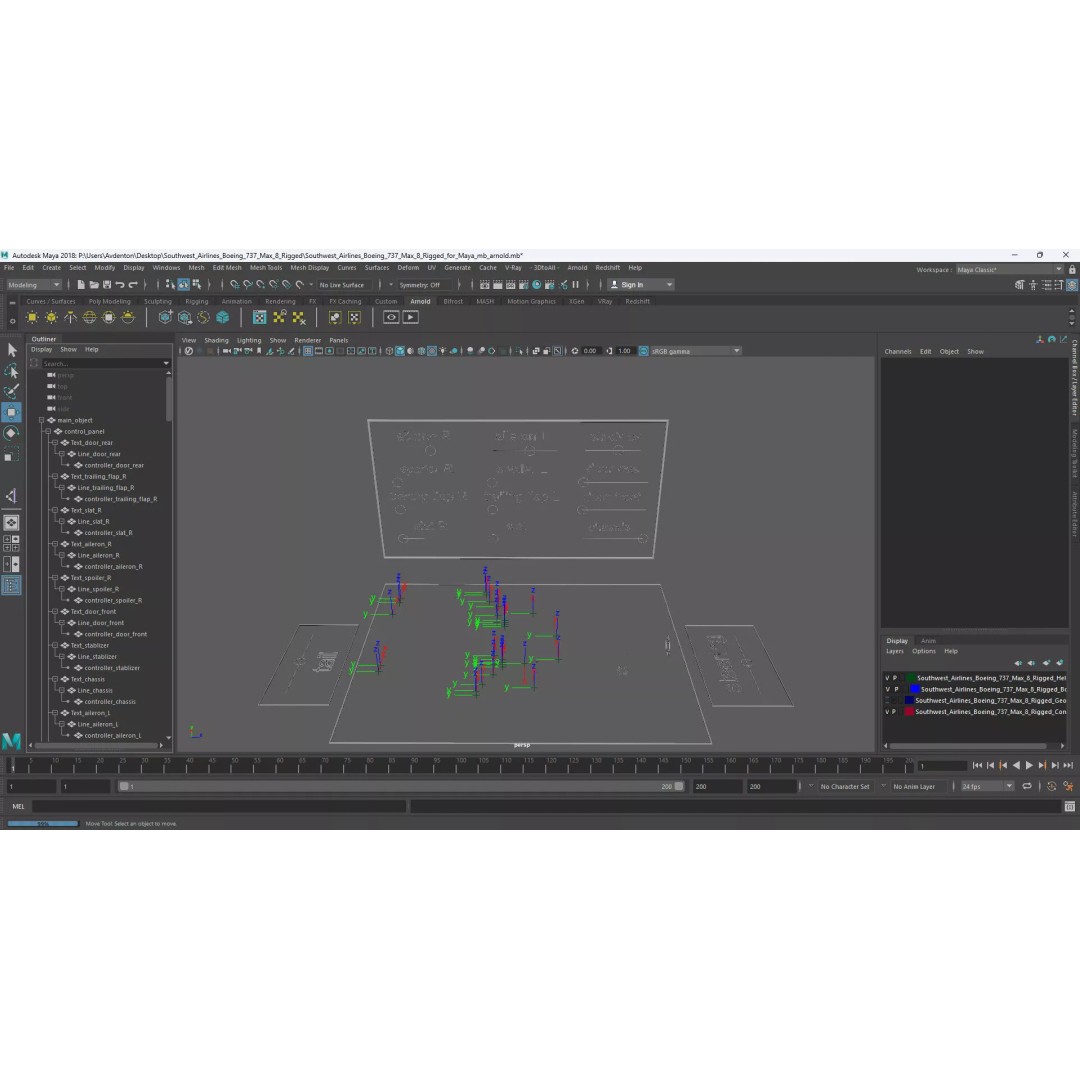1080x1080 pixels.
Task: Switch to the Rigging shelf tab
Action: (x=196, y=302)
